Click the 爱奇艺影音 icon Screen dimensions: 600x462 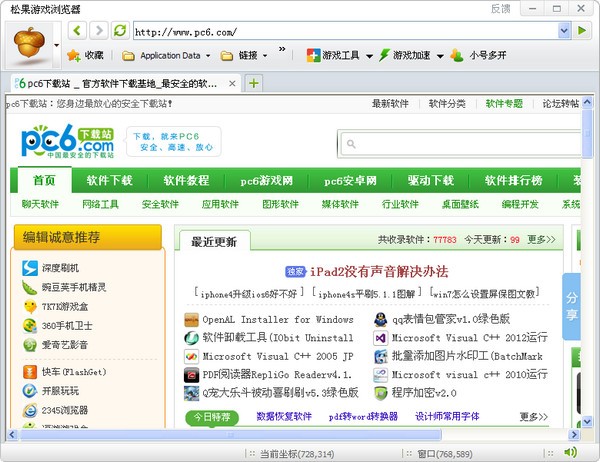point(30,345)
